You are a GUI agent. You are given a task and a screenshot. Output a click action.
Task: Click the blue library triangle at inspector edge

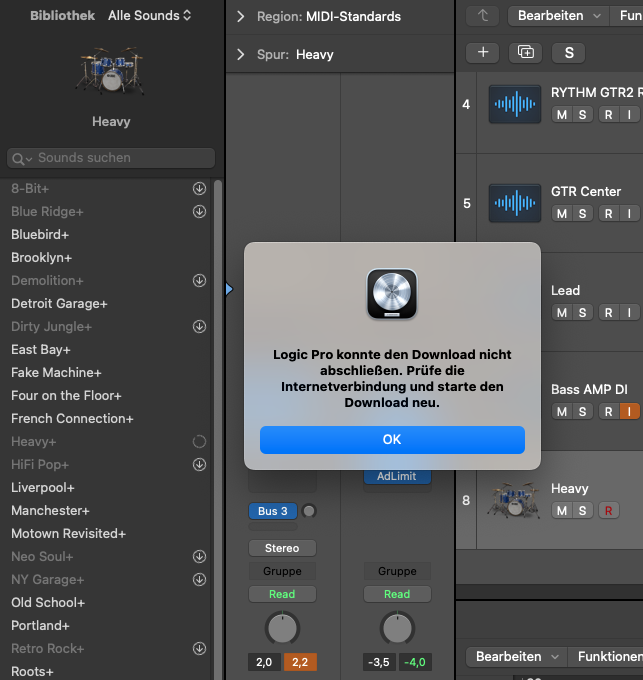(x=229, y=289)
